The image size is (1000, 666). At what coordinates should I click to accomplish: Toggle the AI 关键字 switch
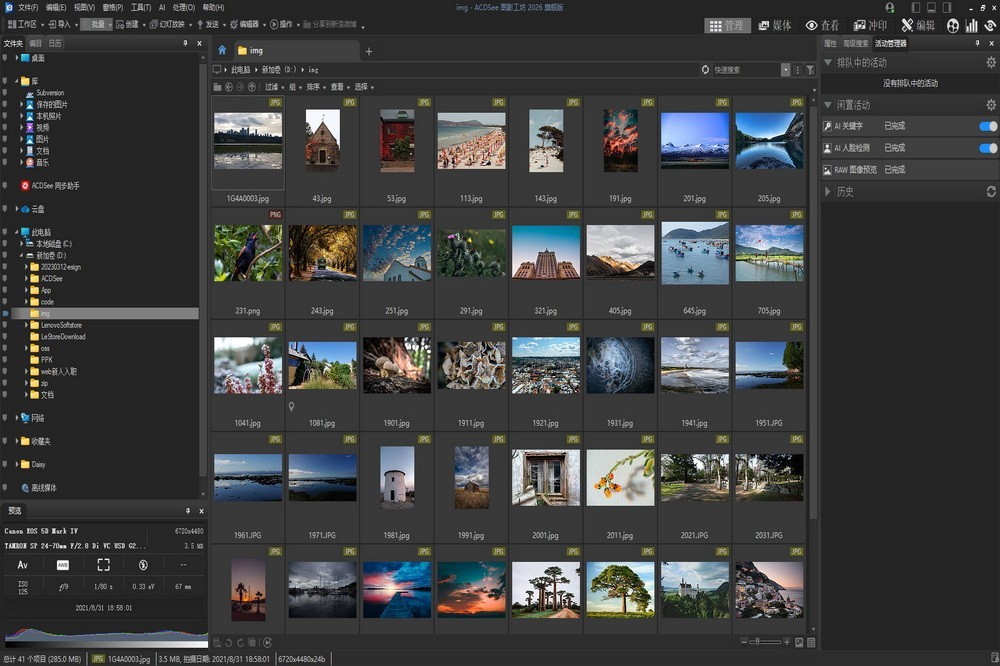coord(988,127)
